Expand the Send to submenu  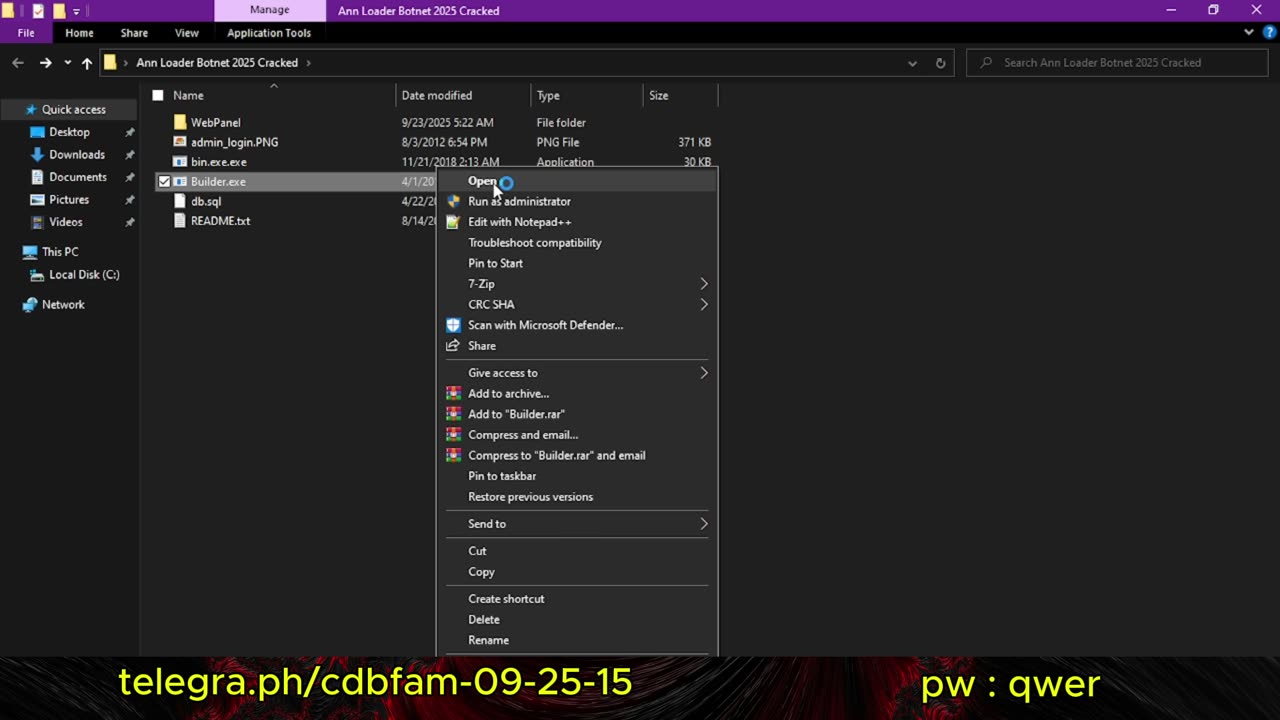point(577,524)
